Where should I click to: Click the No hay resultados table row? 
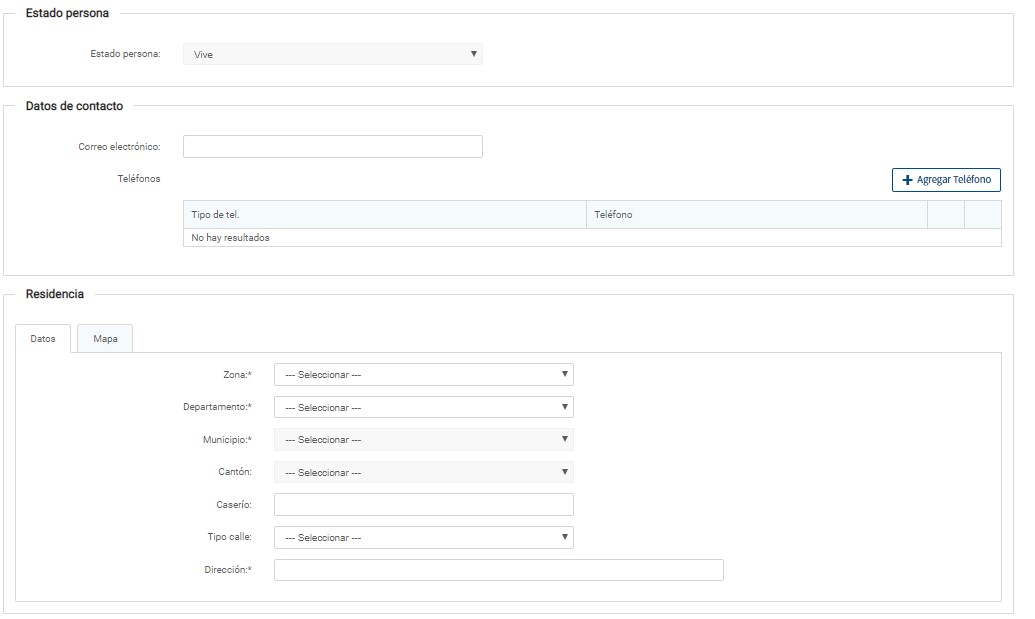(591, 238)
